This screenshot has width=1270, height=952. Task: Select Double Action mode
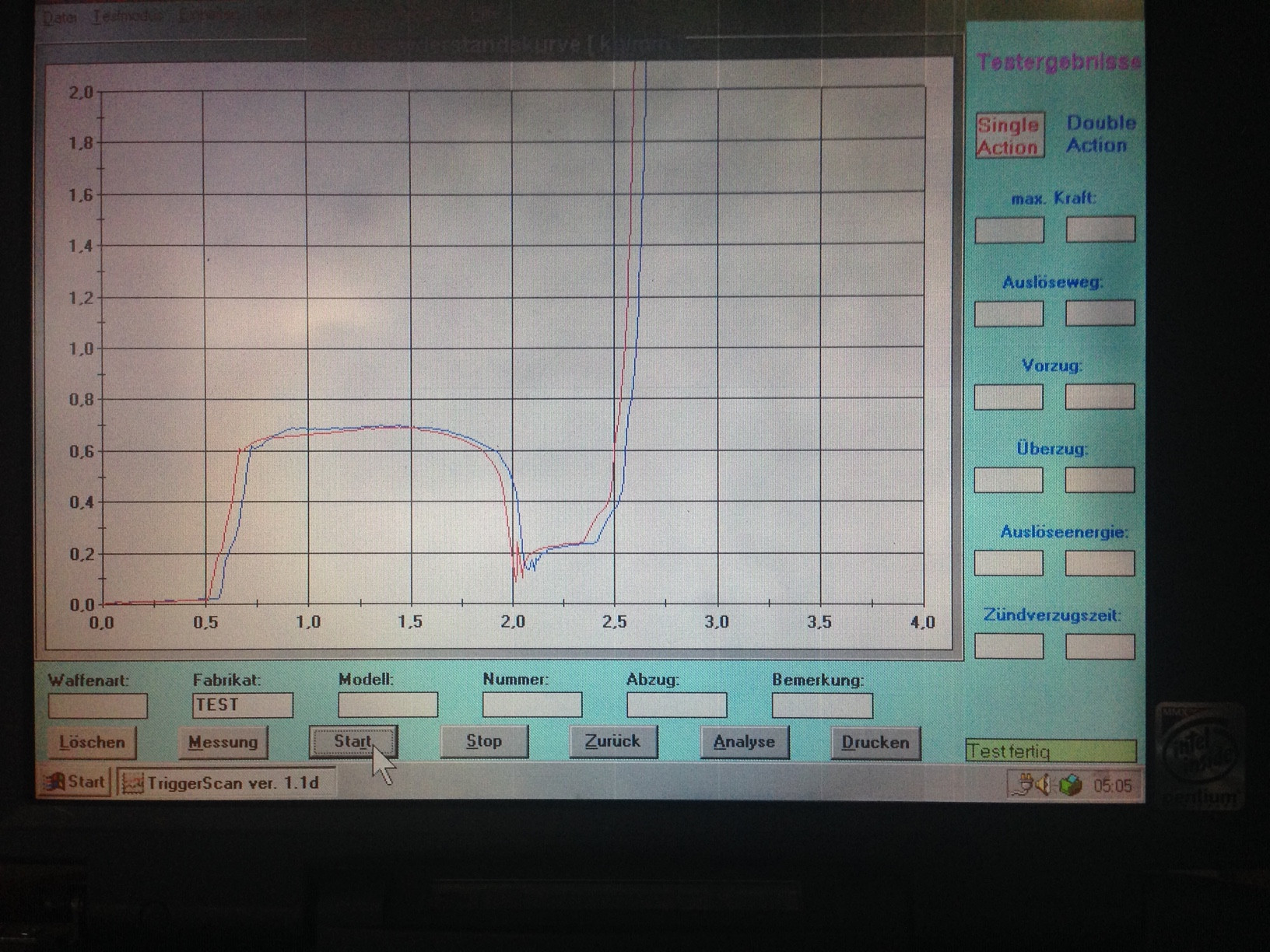click(1100, 135)
